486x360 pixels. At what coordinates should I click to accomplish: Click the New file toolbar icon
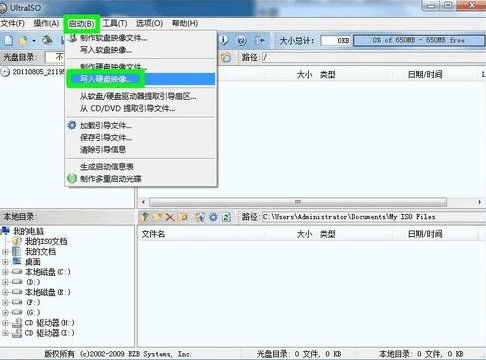9,40
